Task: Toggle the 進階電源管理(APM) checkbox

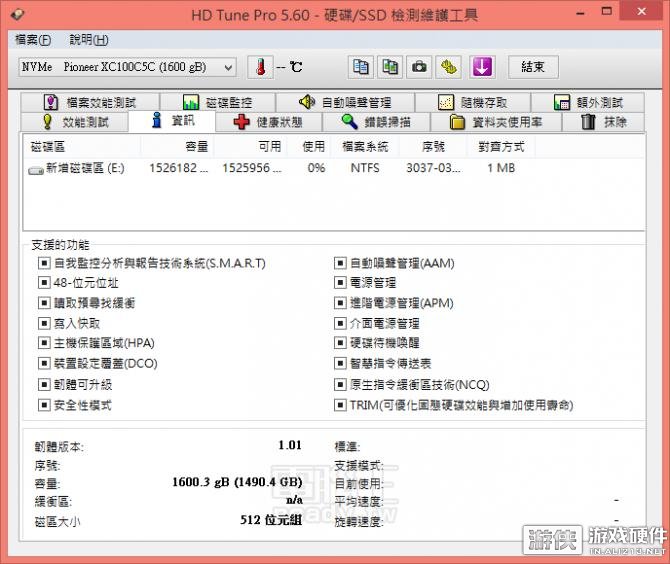Action: pos(340,303)
